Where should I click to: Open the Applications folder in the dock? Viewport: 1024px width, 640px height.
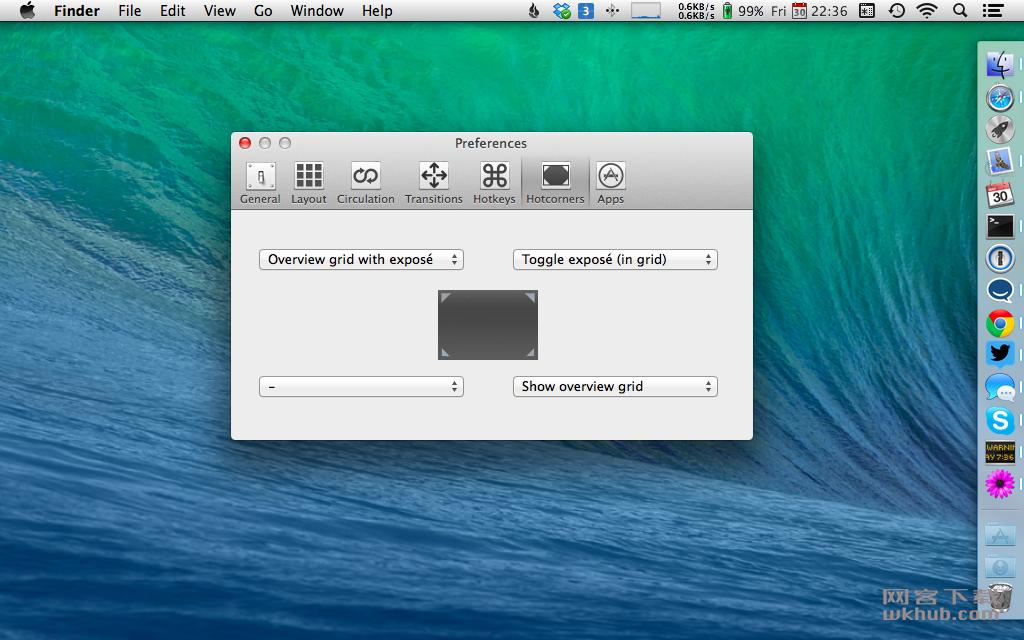pyautogui.click(x=1000, y=535)
